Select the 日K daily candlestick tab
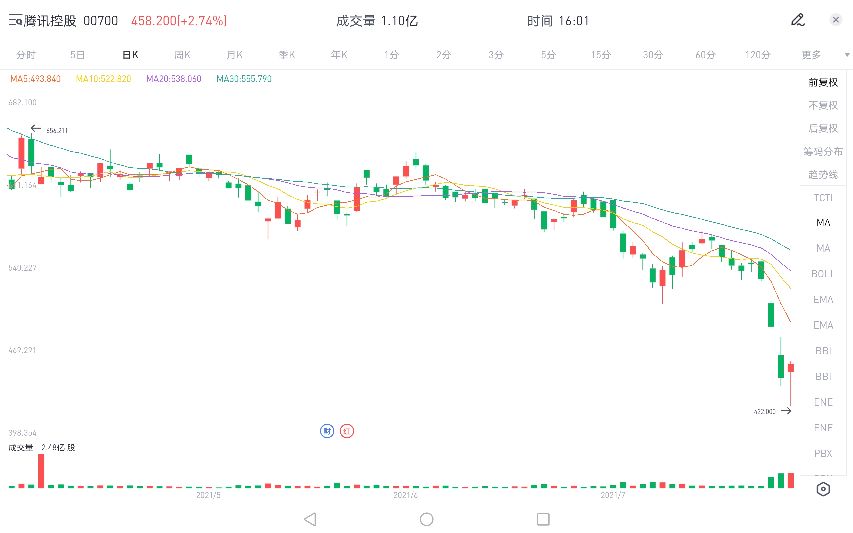This screenshot has width=853, height=533. (130, 55)
